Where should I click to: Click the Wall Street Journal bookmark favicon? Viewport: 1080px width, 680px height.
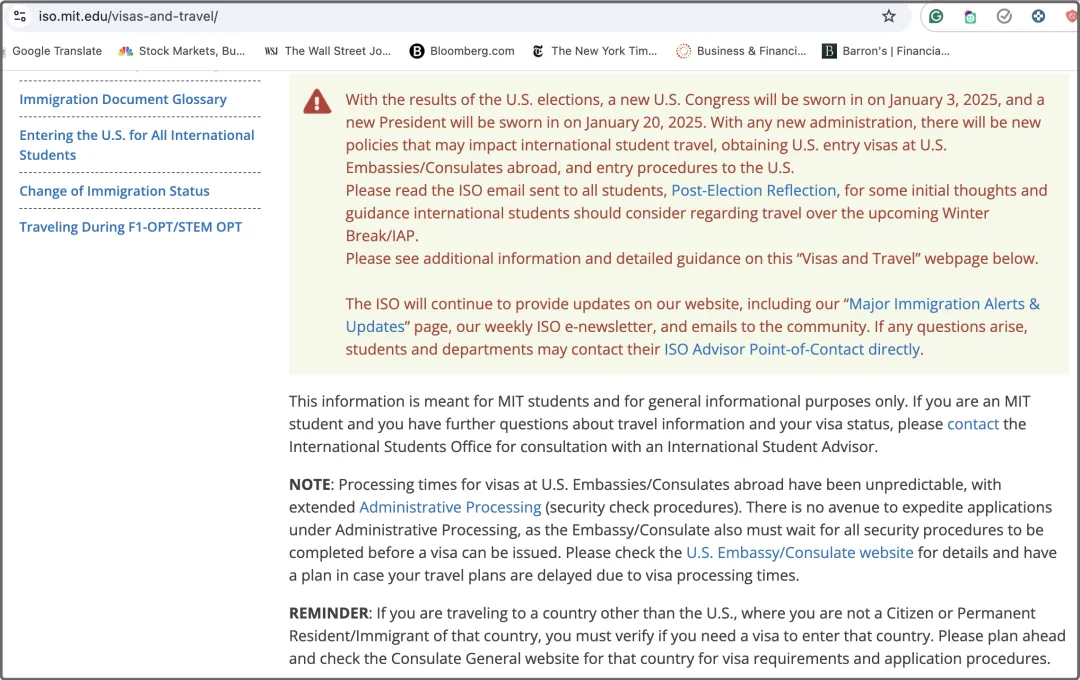click(271, 51)
